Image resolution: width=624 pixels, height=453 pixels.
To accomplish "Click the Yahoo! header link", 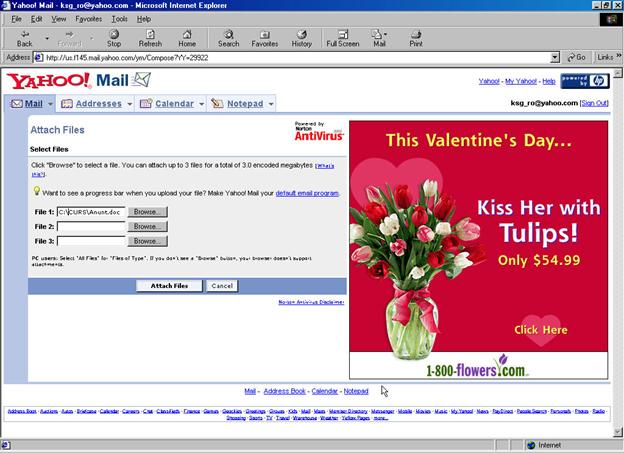I will 489,81.
